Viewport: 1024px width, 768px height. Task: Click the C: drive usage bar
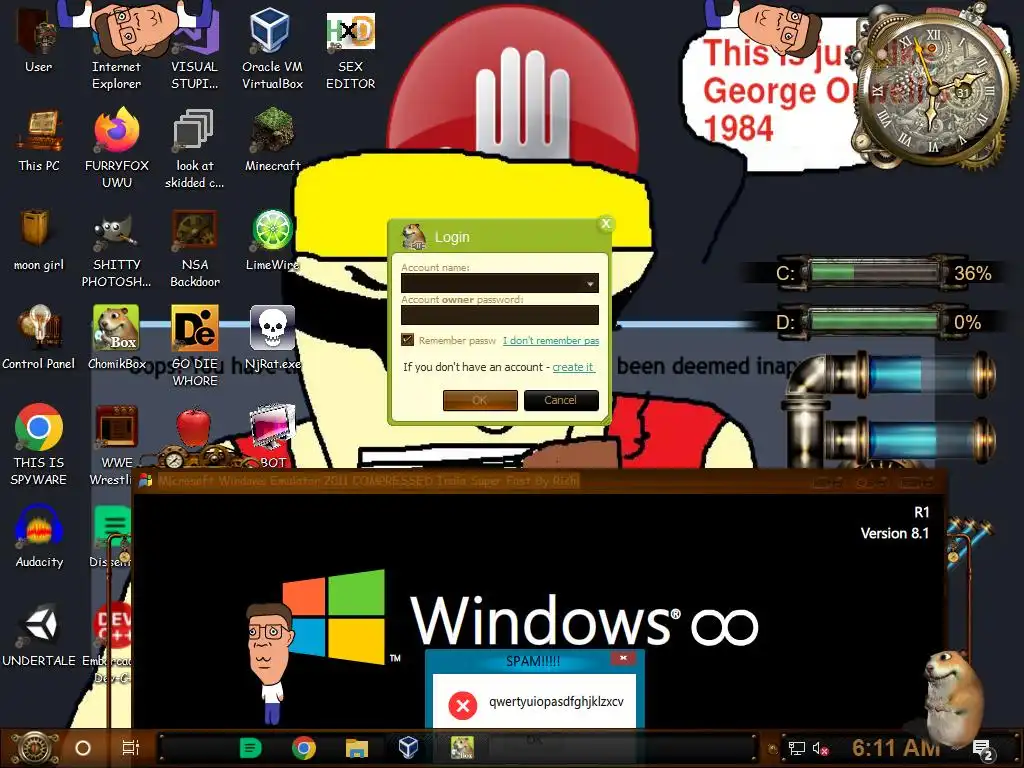click(874, 272)
